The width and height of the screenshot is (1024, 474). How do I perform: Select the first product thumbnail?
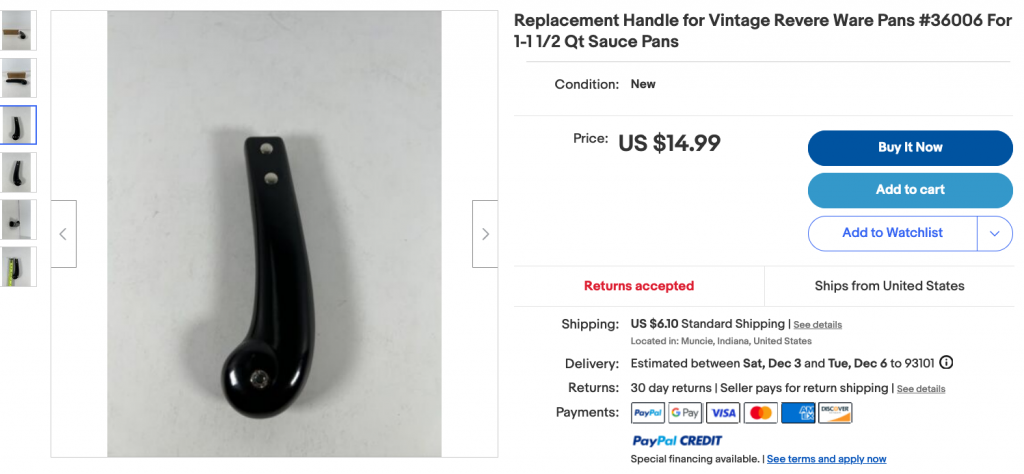point(19,31)
